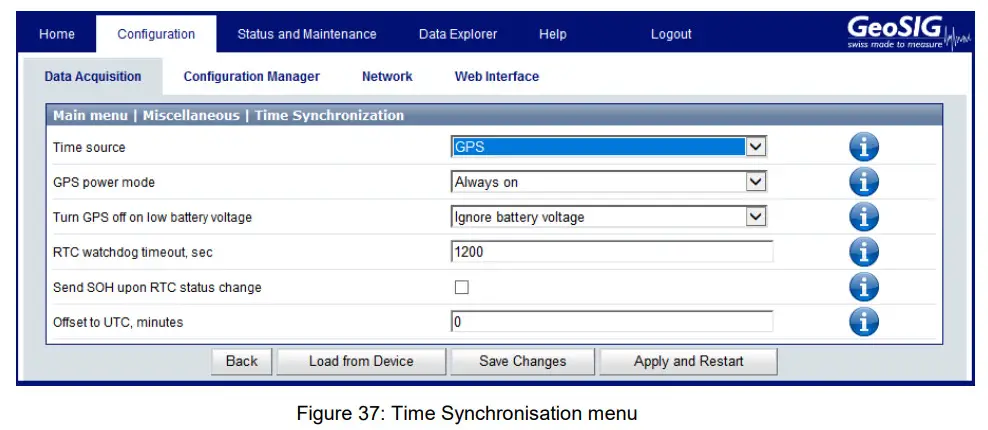Open info for GPS power mode

864,182
